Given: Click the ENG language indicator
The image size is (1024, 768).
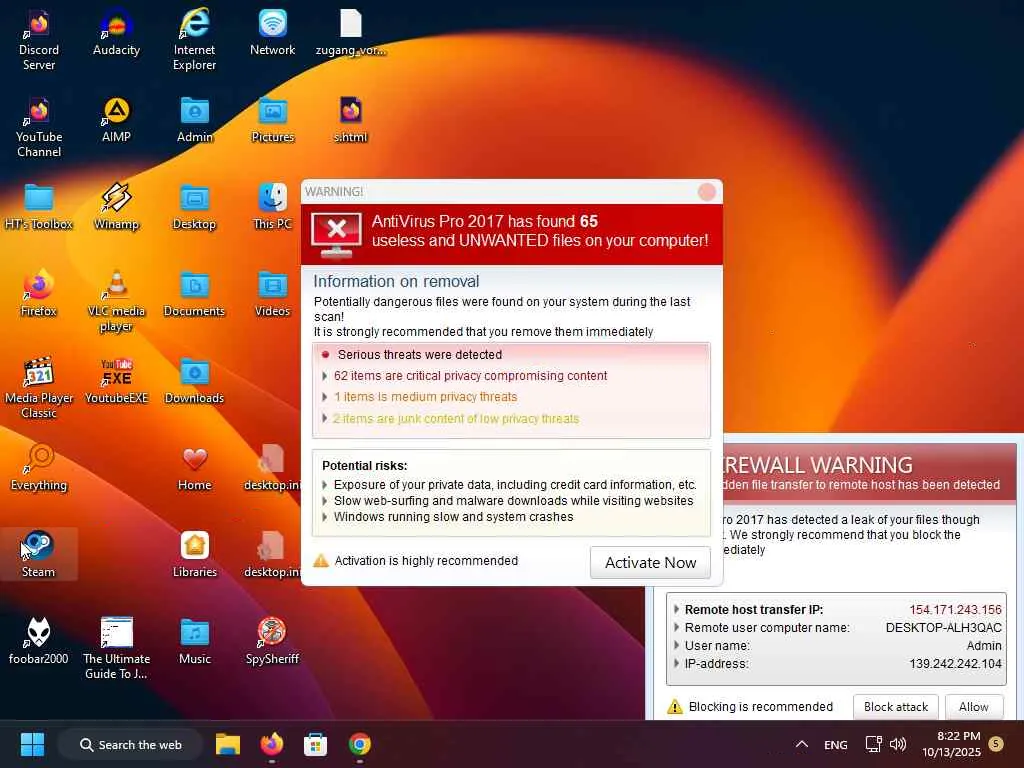Looking at the screenshot, I should click(x=835, y=745).
